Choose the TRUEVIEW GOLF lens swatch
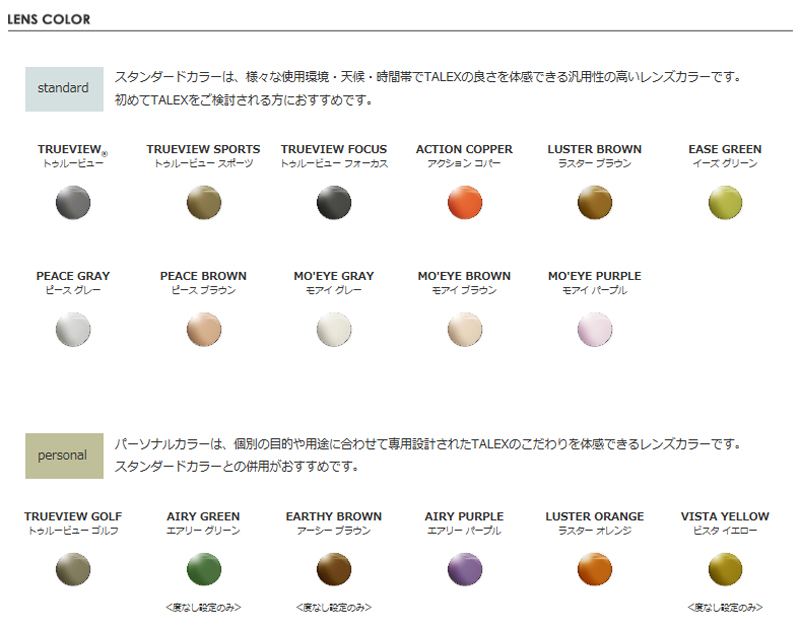 click(x=73, y=569)
